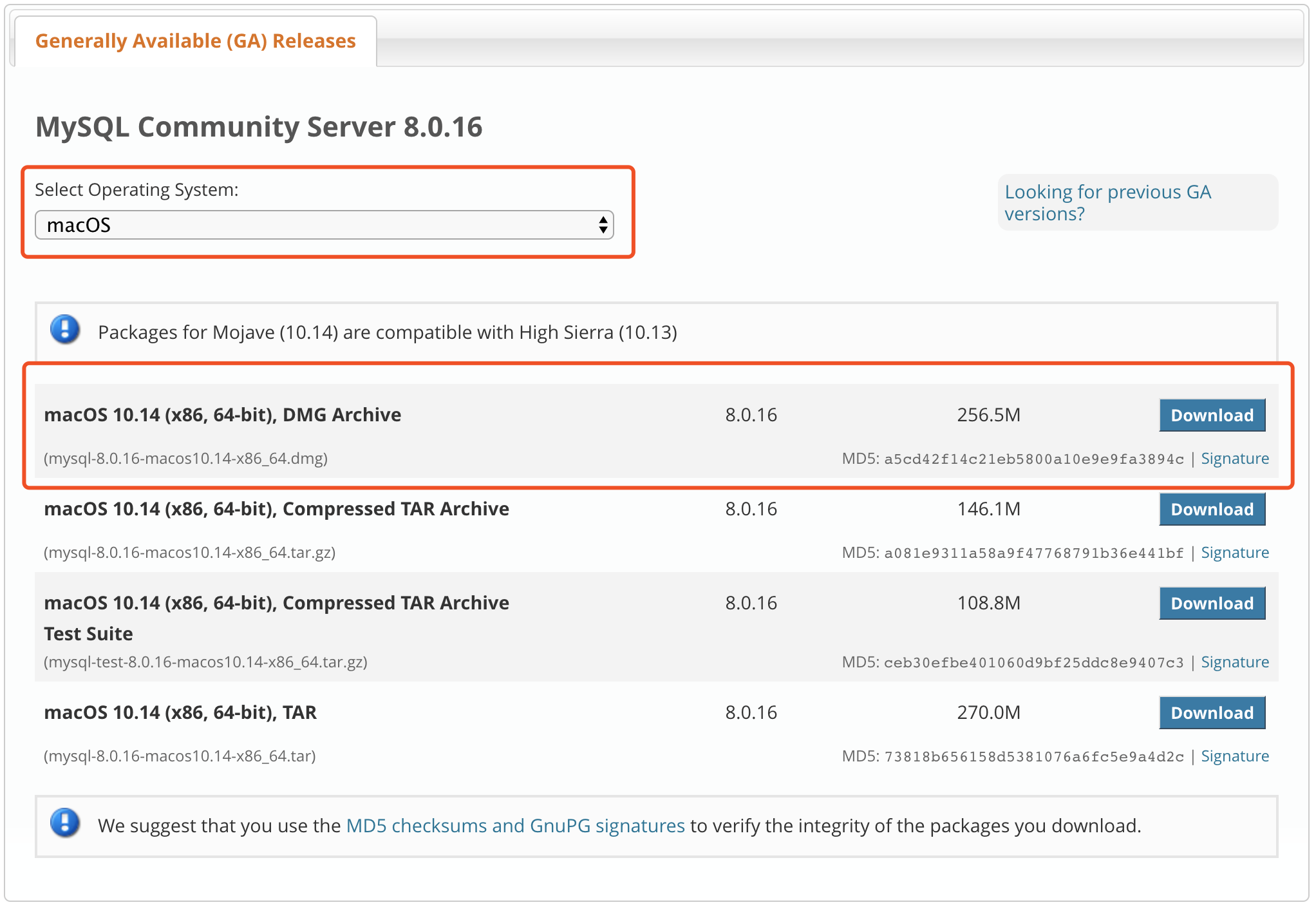
Task: Download the Compressed TAR Archive Test Suite
Action: (x=1212, y=603)
